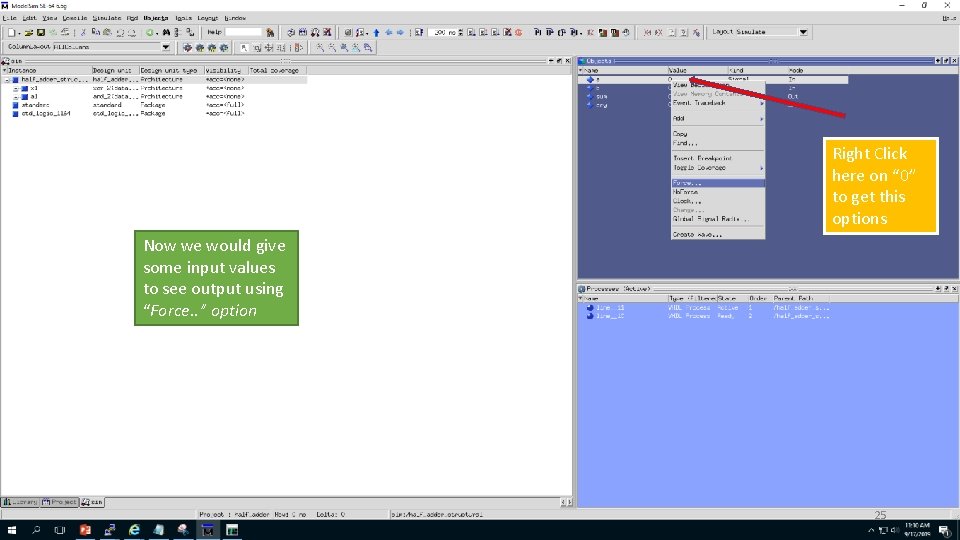The image size is (960, 540).
Task: Choose Insert Breakpoint from the context menu
Action: coord(718,158)
